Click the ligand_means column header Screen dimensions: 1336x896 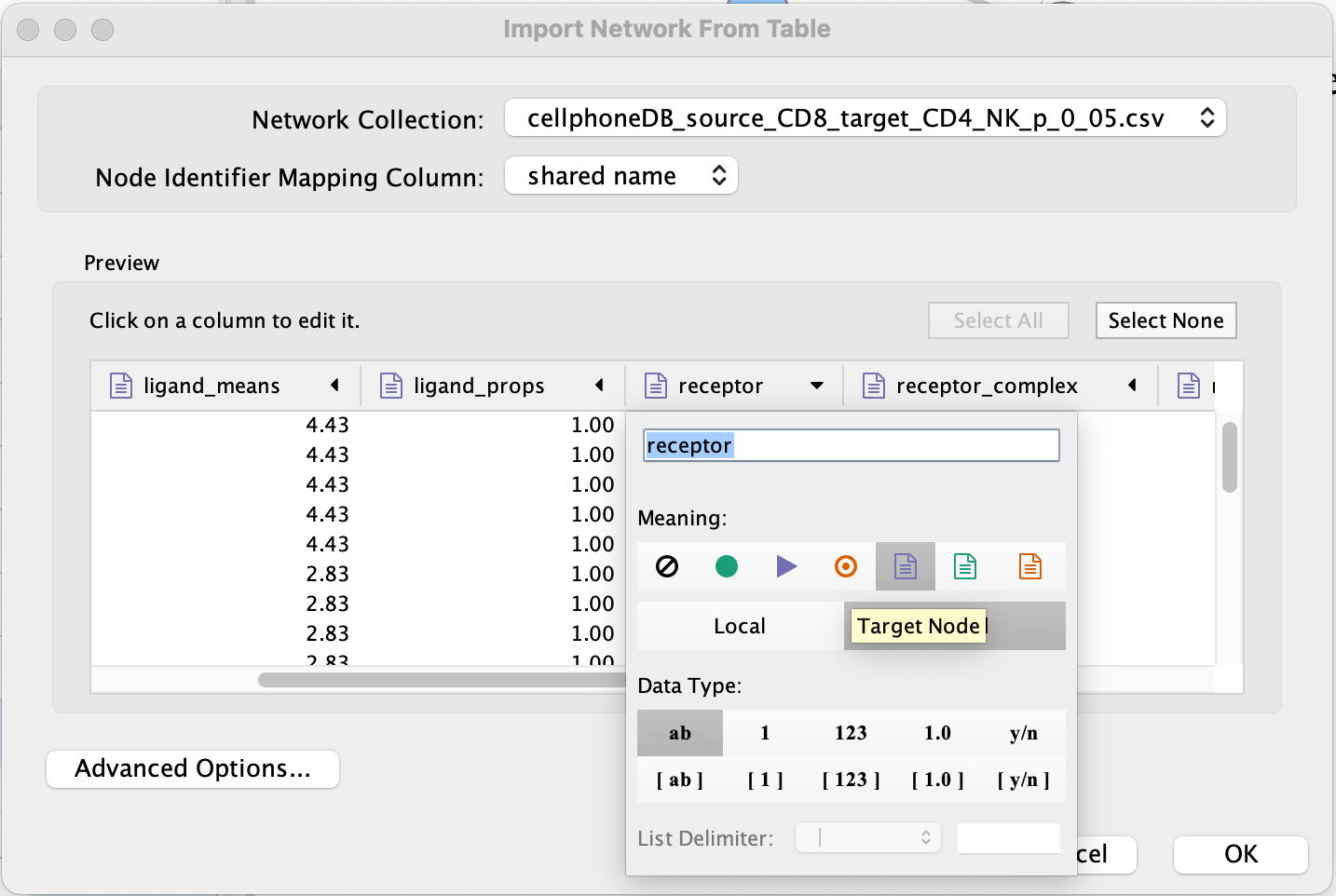click(211, 386)
